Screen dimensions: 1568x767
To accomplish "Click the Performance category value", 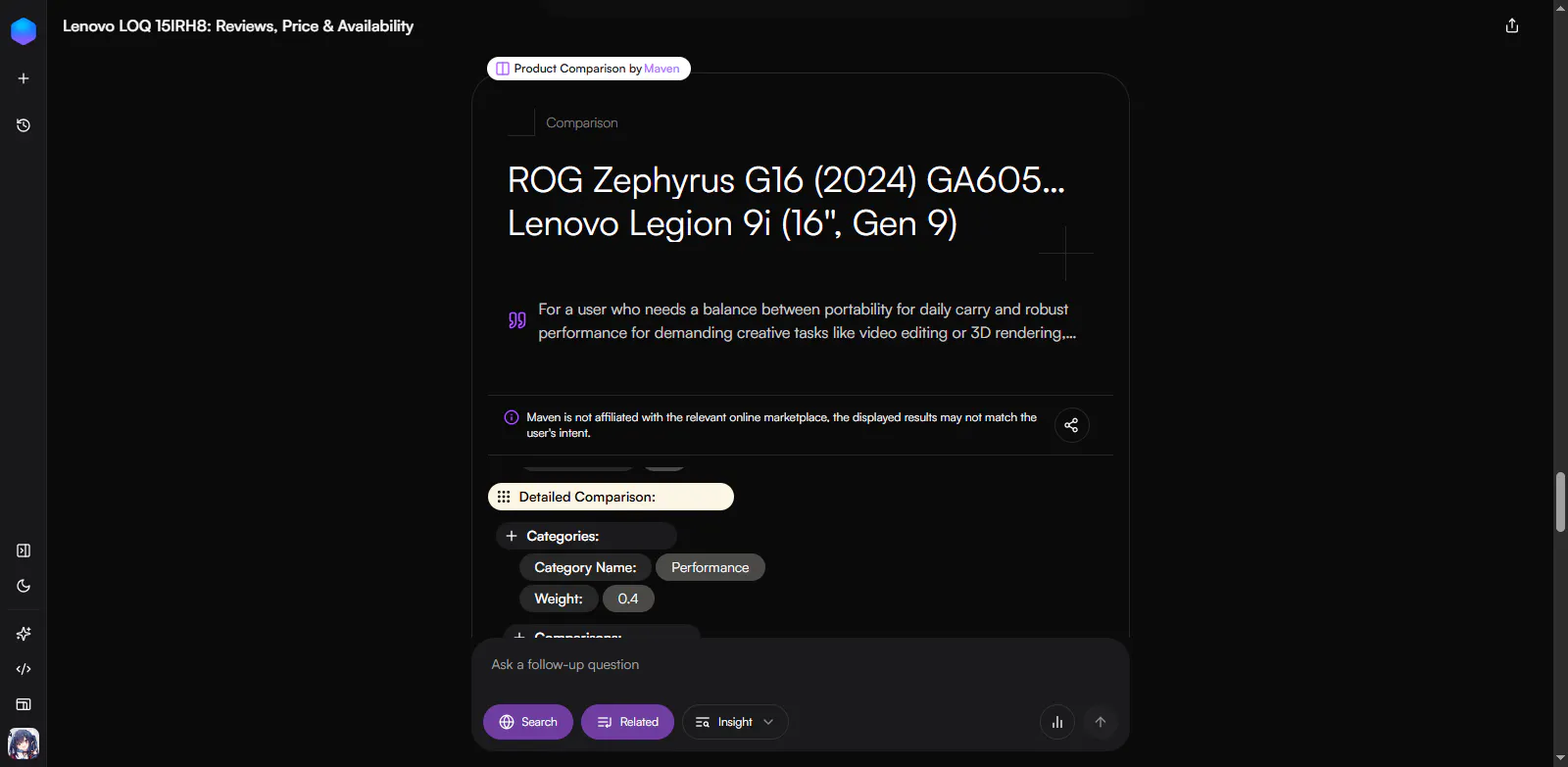I will [710, 567].
